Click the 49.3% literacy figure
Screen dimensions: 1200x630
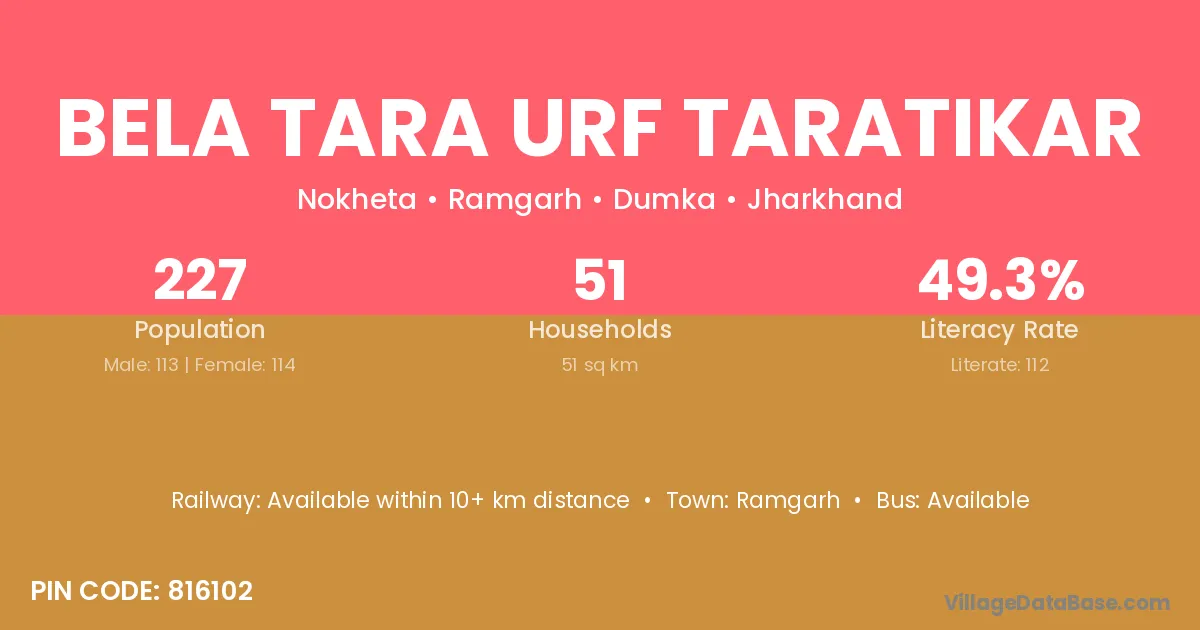pyautogui.click(x=1000, y=280)
